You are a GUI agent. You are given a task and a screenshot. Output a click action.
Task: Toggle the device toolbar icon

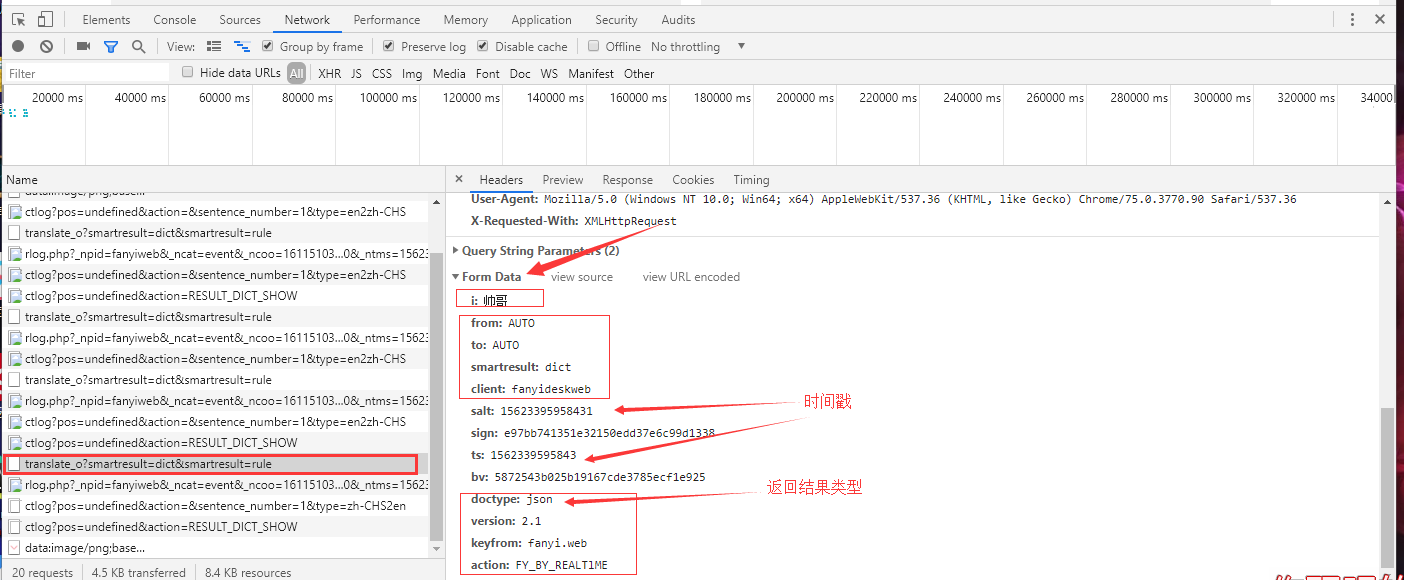click(45, 19)
